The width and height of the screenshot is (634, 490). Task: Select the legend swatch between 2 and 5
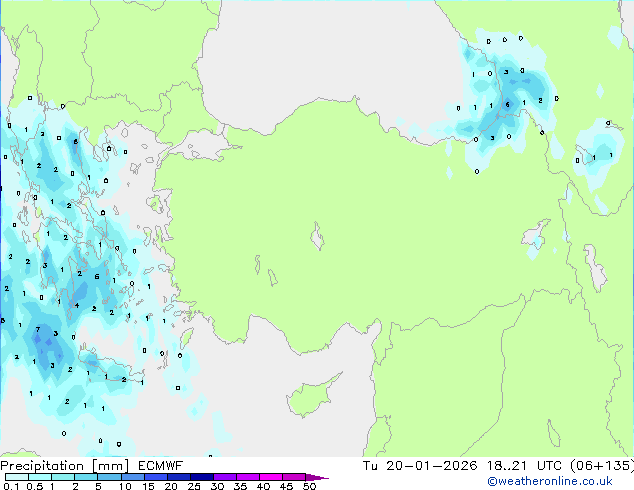pyautogui.click(x=86, y=477)
